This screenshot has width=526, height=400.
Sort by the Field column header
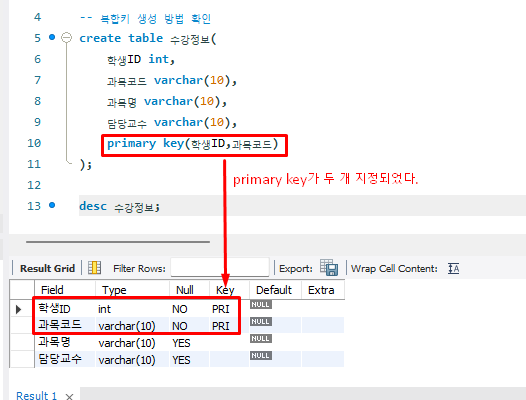[x=65, y=290]
